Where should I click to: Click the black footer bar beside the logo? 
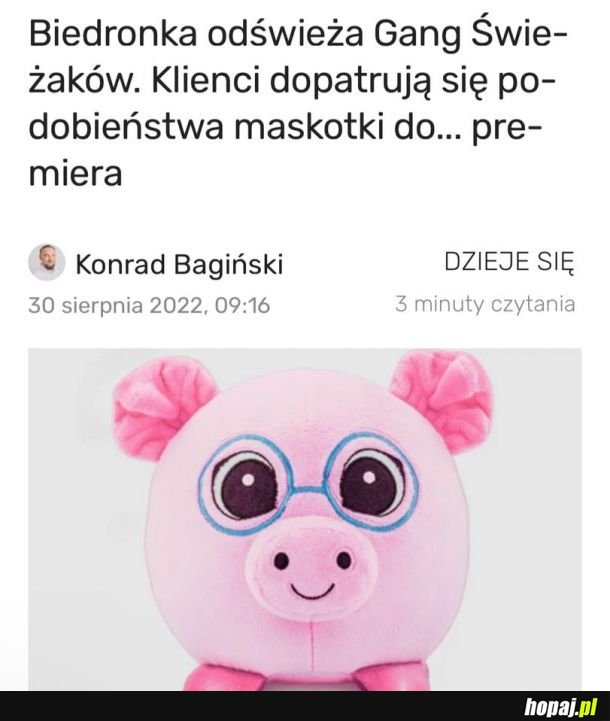[257, 706]
